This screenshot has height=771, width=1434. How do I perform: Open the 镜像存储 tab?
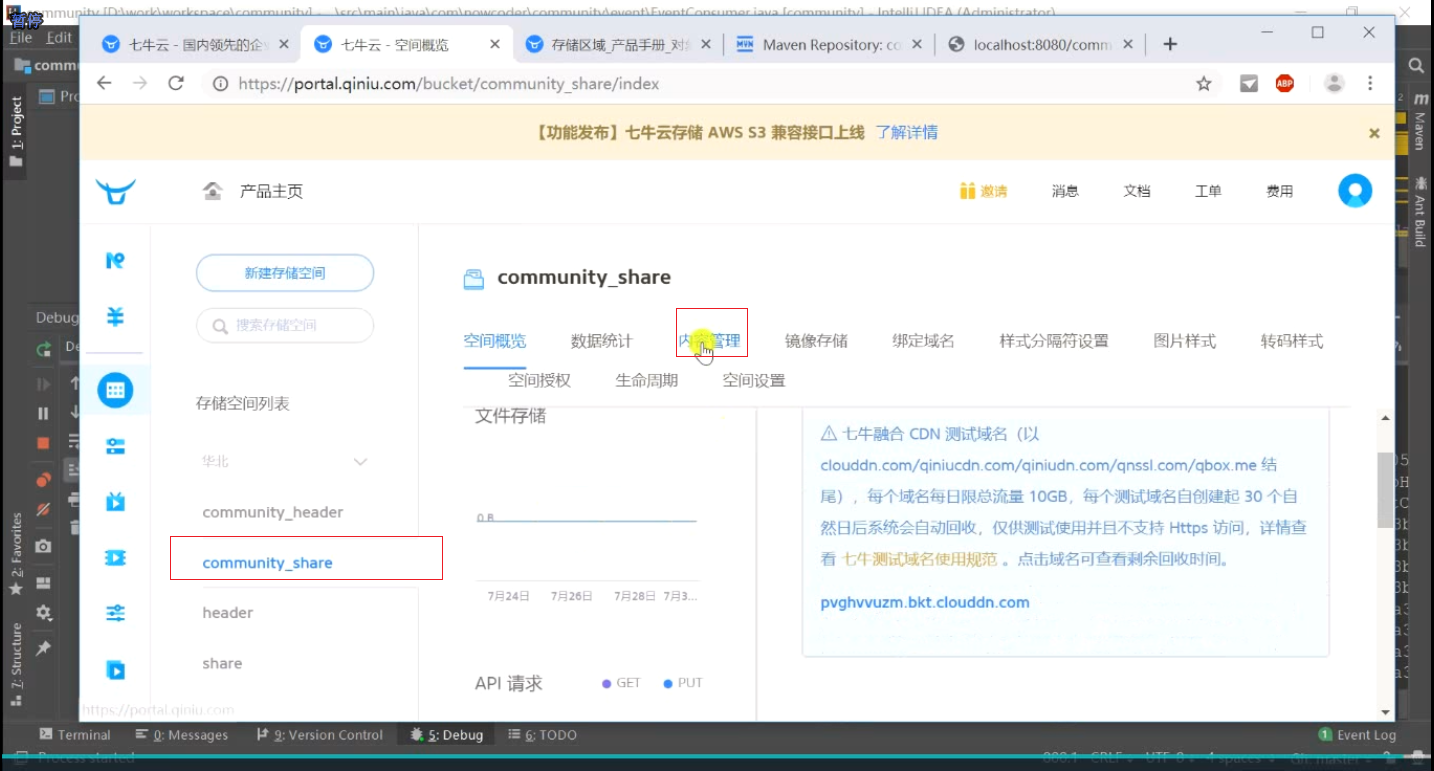[x=816, y=341]
